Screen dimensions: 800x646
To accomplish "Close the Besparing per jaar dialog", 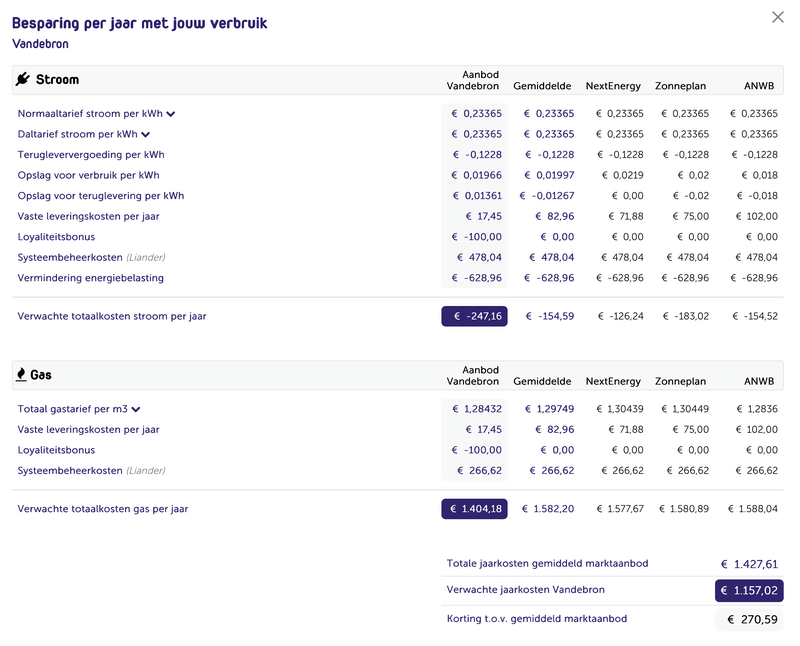I will pyautogui.click(x=778, y=17).
